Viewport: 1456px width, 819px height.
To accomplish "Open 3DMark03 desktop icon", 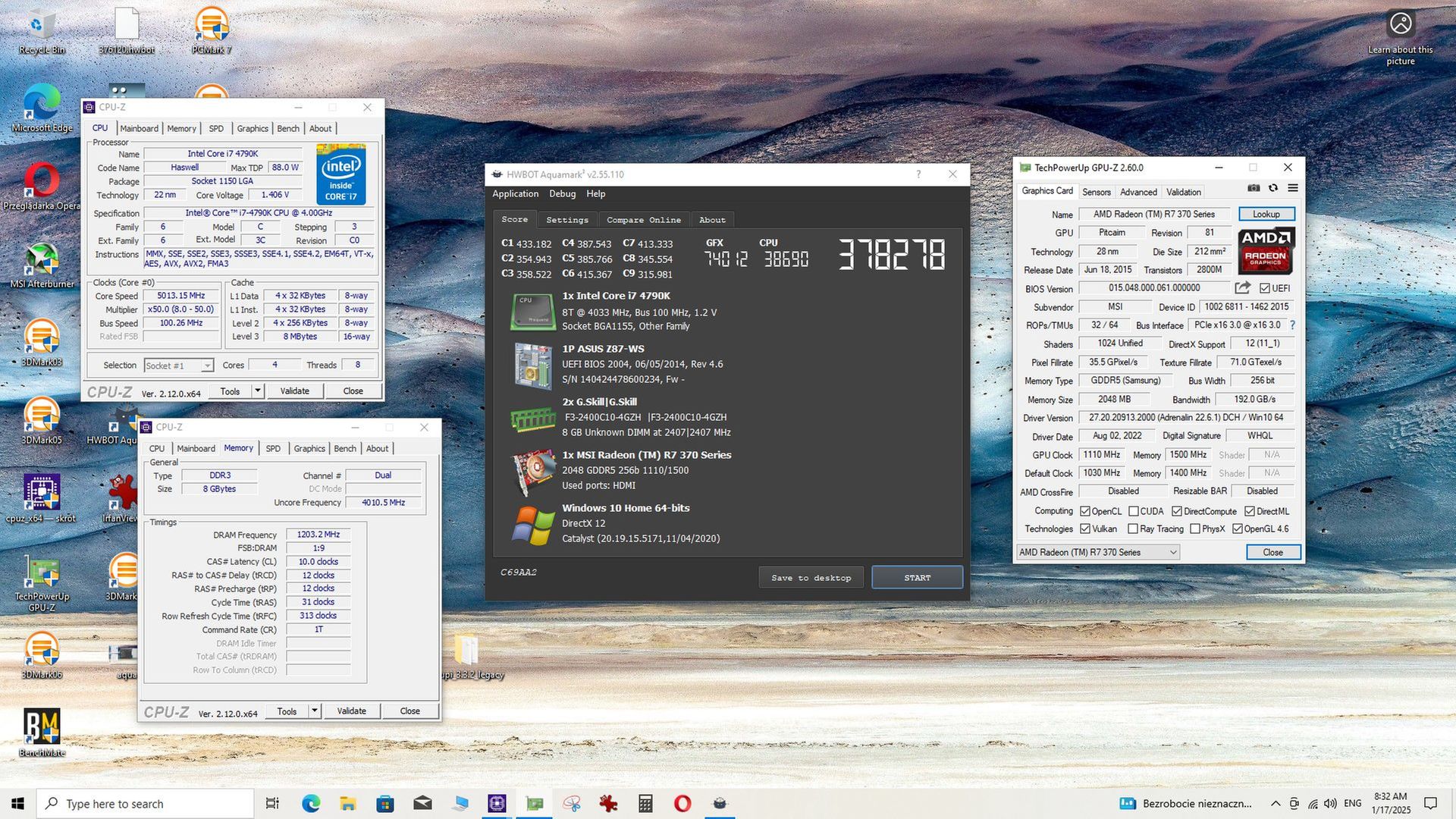I will pos(42,343).
